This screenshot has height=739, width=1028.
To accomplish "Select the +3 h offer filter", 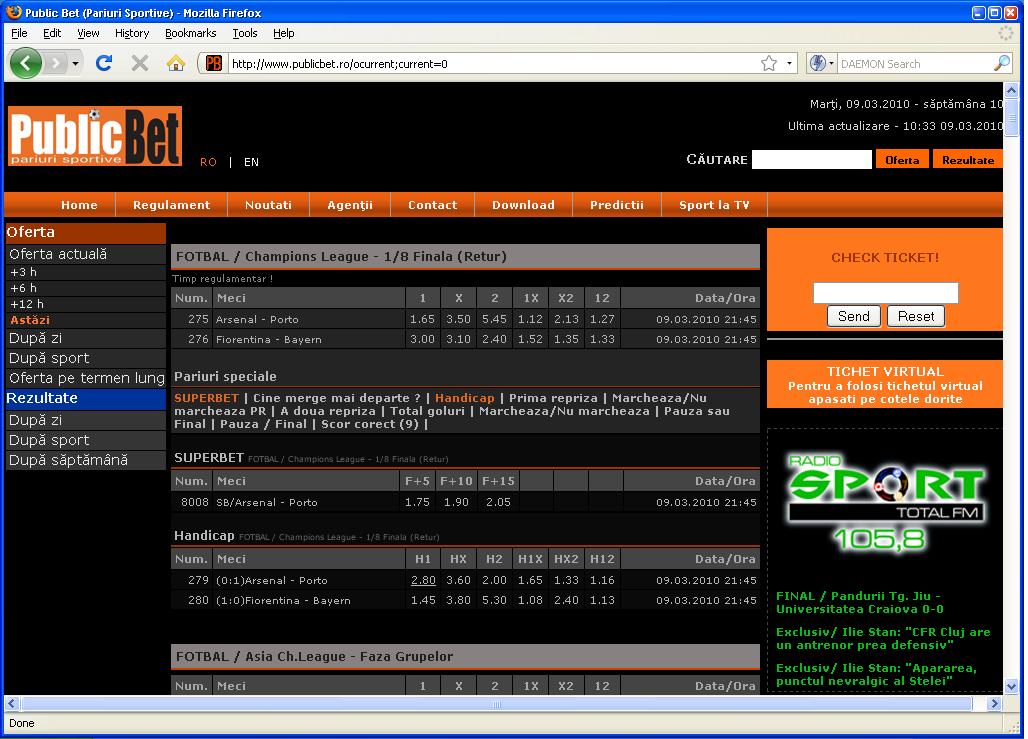I will coord(85,272).
